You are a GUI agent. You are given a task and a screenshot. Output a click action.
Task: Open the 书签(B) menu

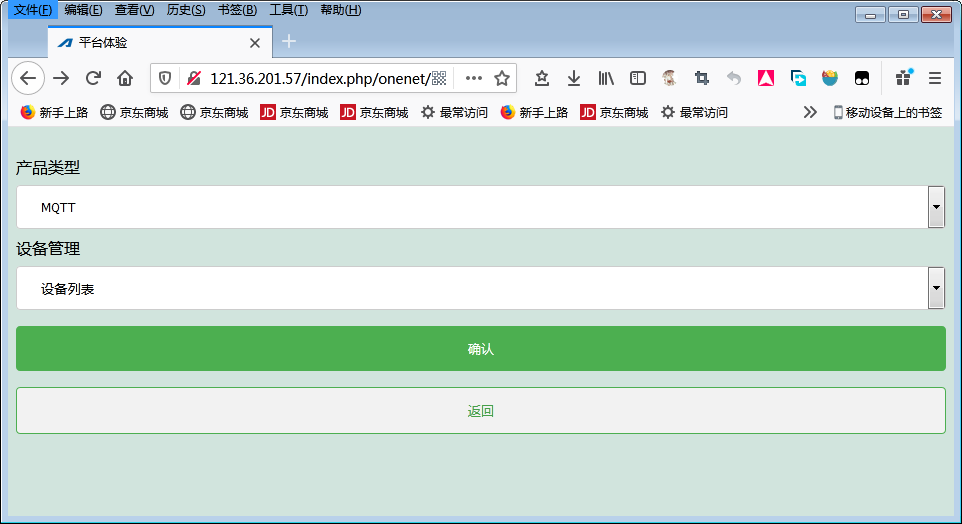(237, 10)
